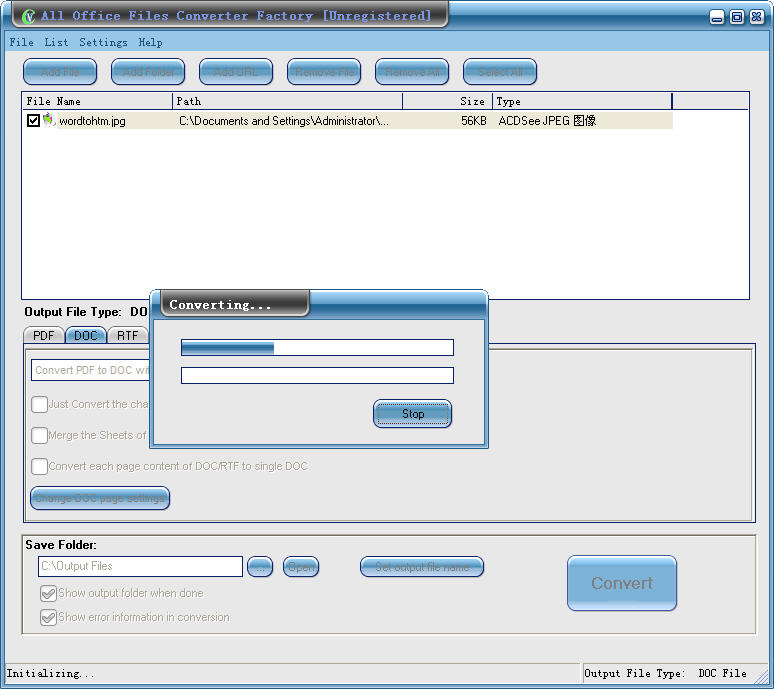Click the Add Folder button
Viewport: 774px width, 689px height.
pos(148,72)
